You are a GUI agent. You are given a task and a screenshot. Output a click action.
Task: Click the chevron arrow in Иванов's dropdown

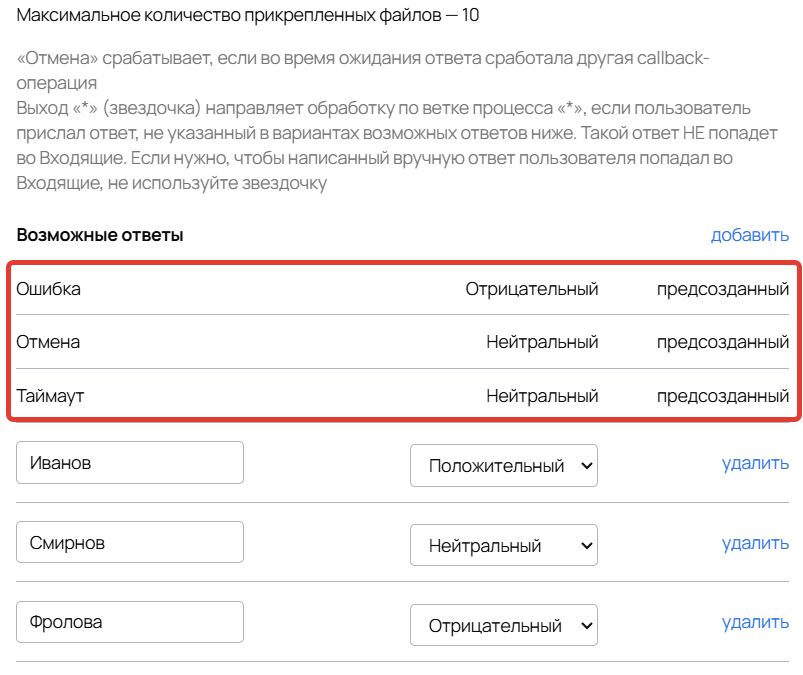pyautogui.click(x=585, y=464)
